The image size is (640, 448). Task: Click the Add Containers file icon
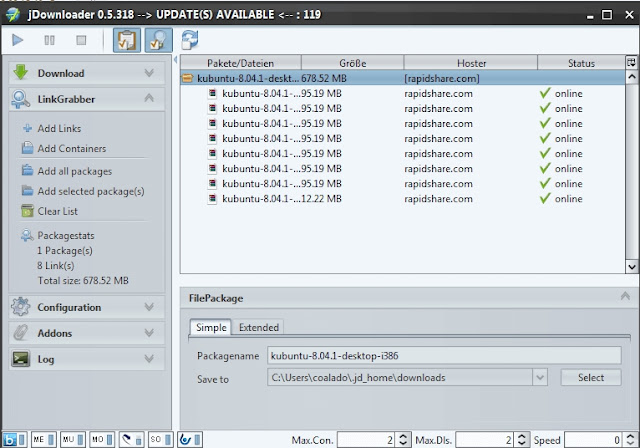click(27, 148)
